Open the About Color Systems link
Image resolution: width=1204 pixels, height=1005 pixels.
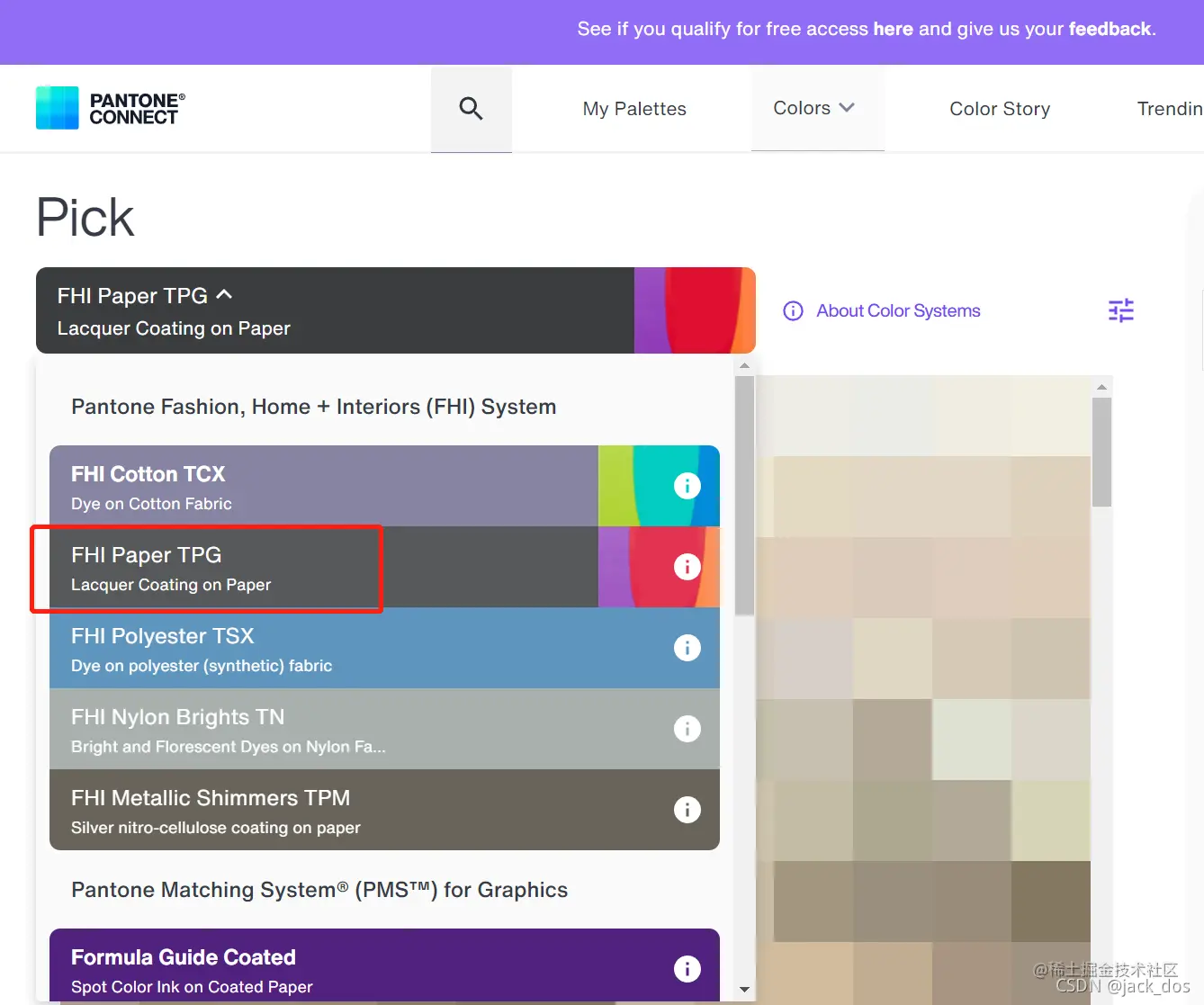coord(898,311)
